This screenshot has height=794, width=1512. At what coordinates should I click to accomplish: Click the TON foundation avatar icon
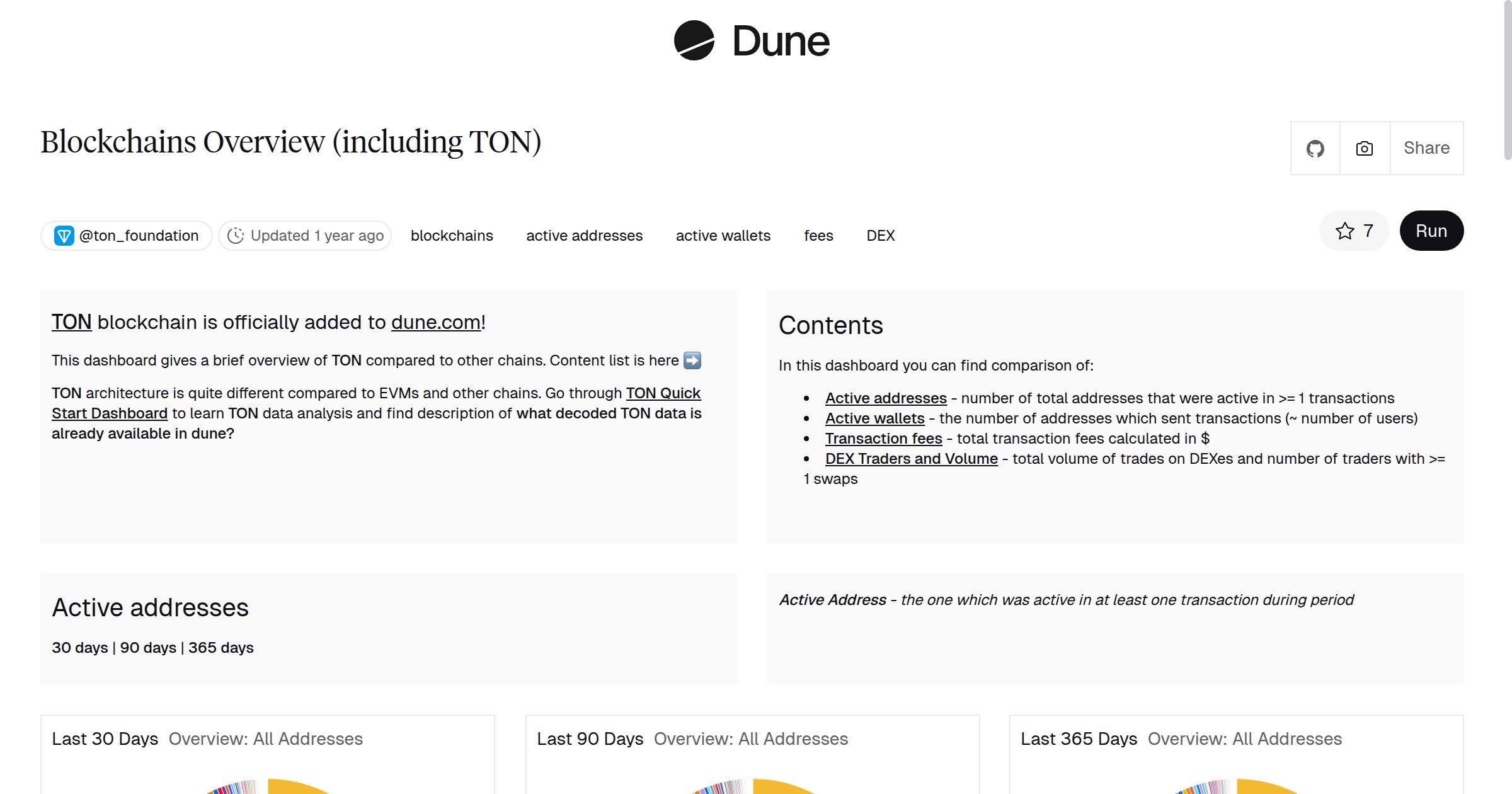click(65, 235)
